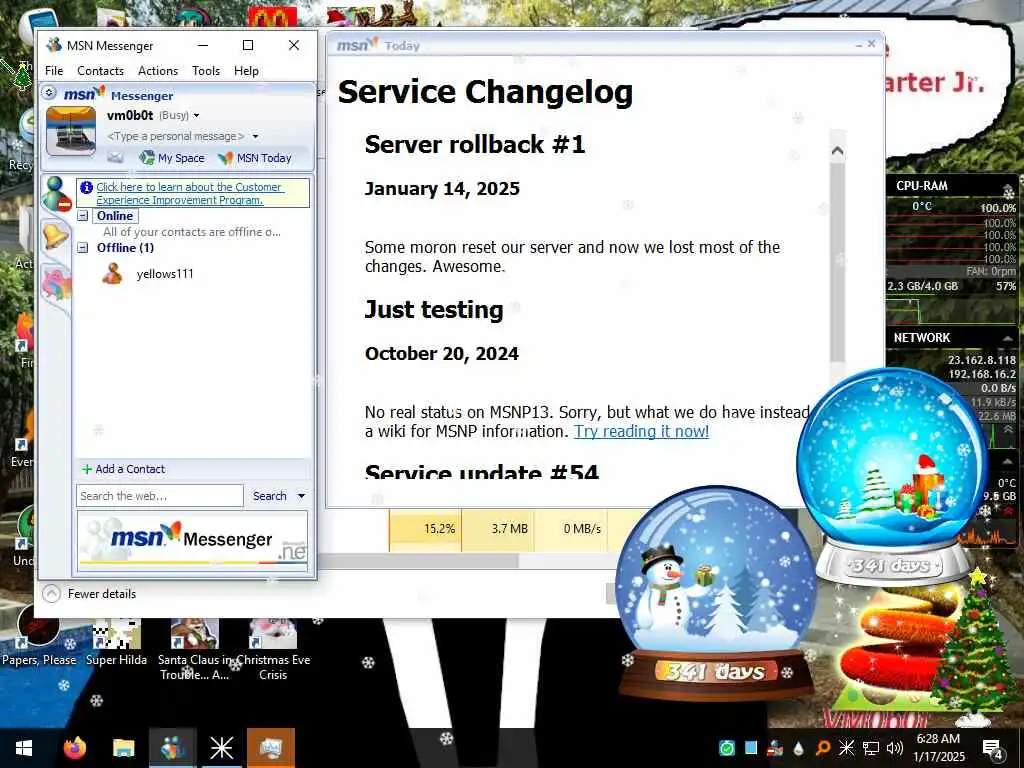Click the white snowflake taskbar app
Screen dimensions: 1024x768
pos(221,748)
